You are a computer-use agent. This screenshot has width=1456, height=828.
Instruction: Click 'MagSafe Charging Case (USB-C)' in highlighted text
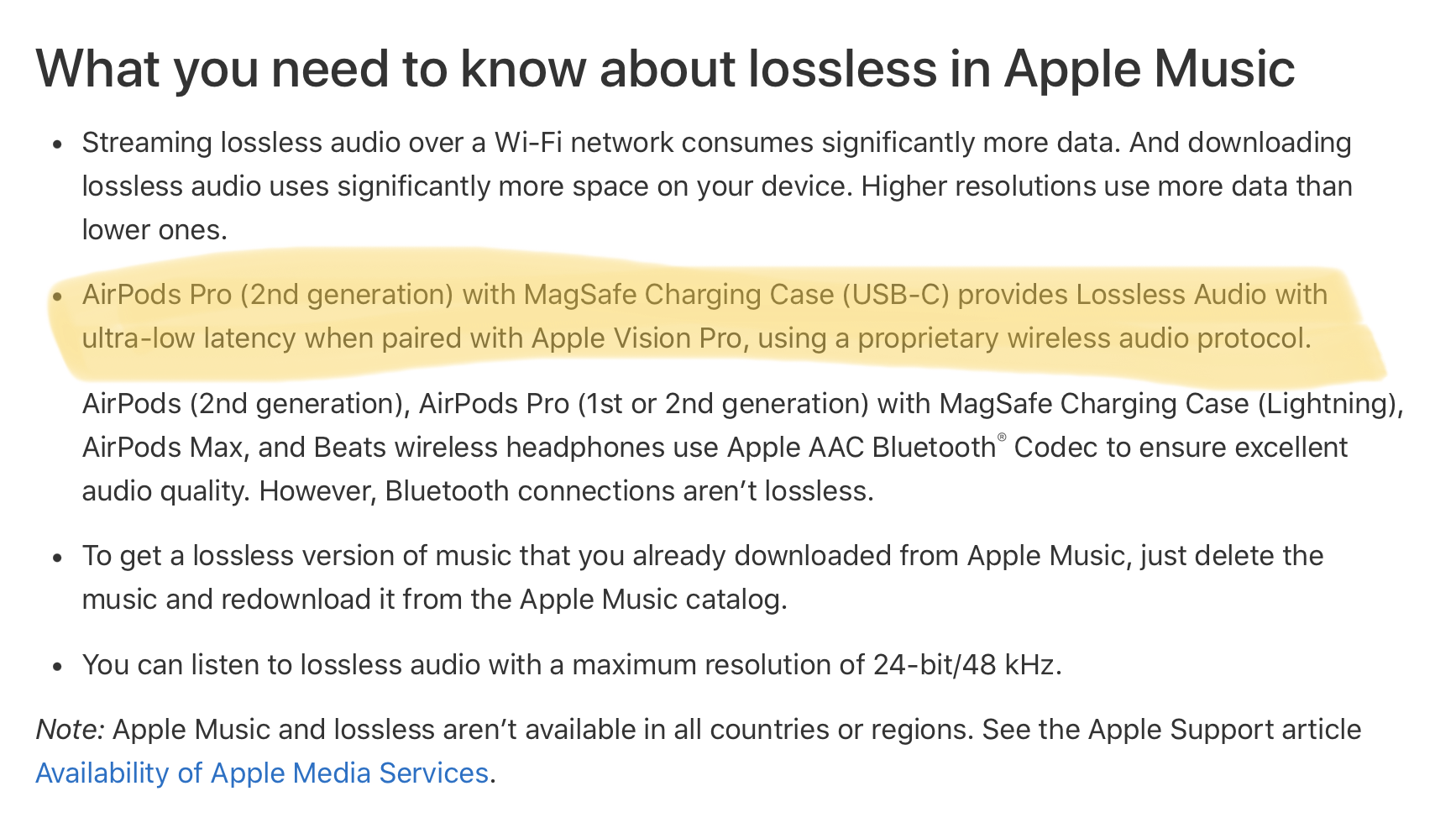pos(736,295)
